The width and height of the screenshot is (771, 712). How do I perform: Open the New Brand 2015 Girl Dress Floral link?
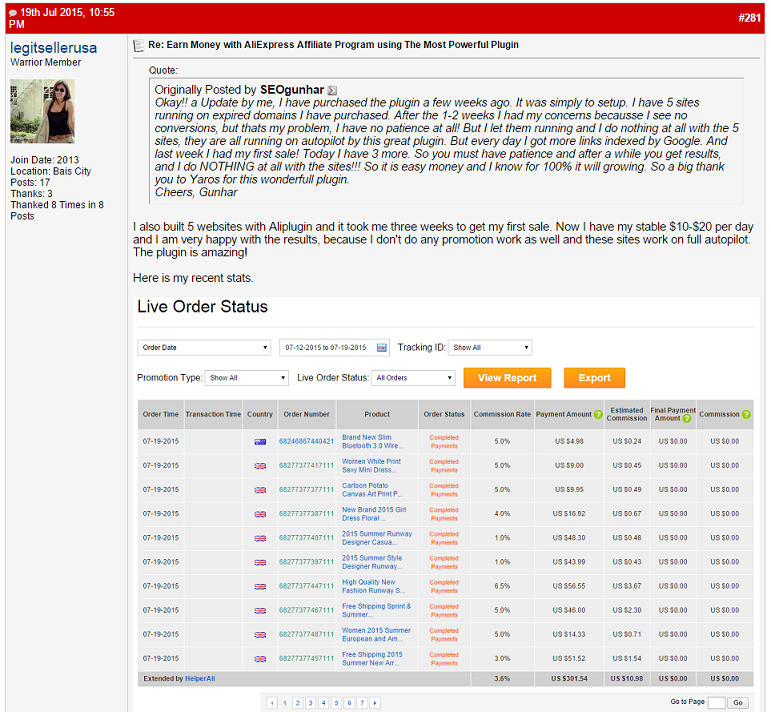click(374, 514)
